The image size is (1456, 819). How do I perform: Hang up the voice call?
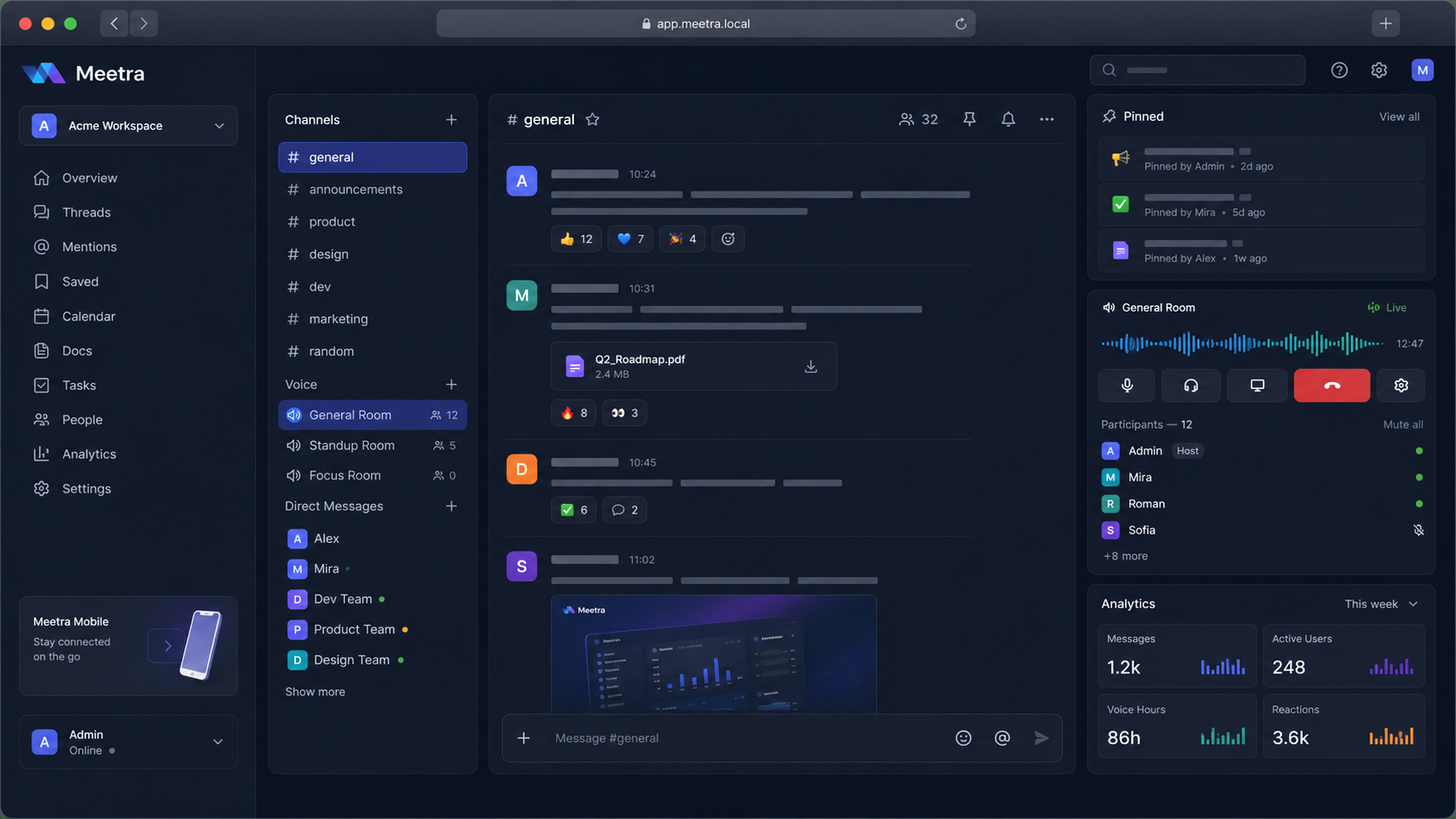pyautogui.click(x=1331, y=386)
